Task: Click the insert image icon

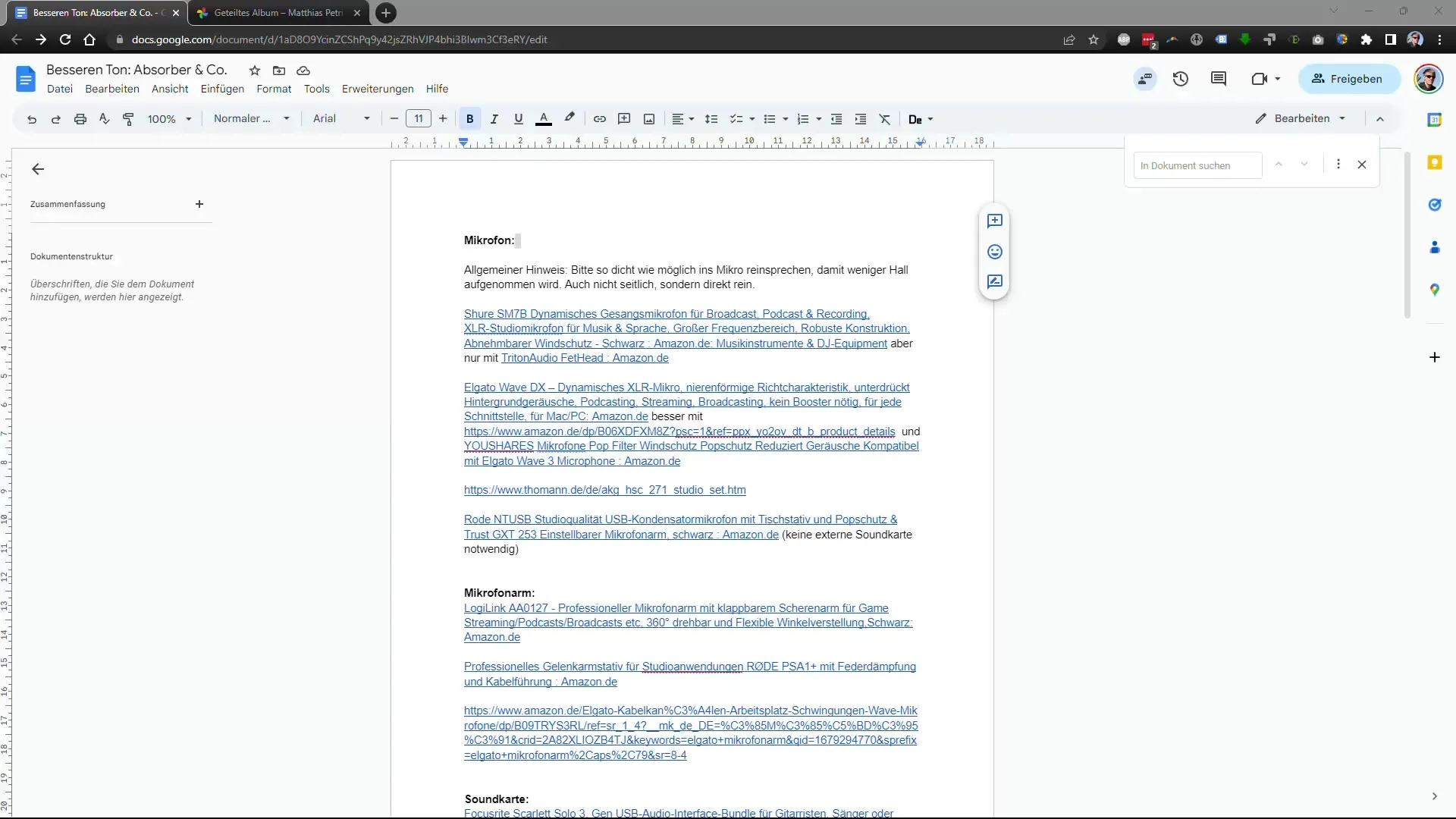Action: coord(649,119)
